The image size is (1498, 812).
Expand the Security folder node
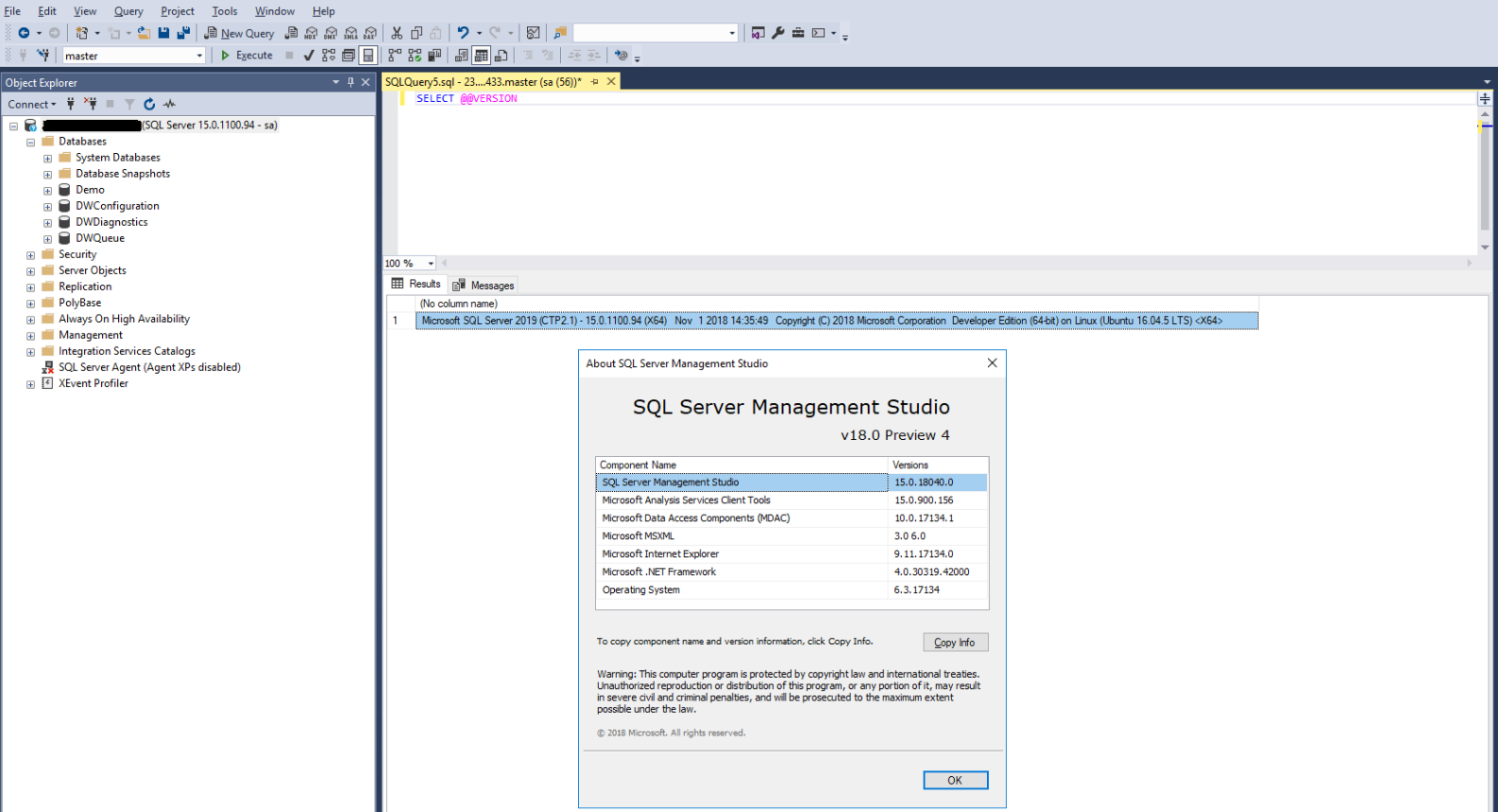[x=30, y=255]
